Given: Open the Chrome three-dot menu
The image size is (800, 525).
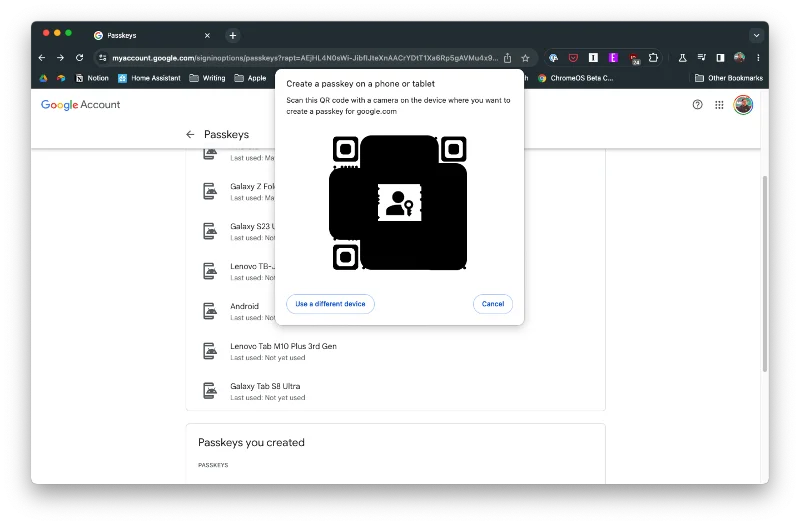Looking at the screenshot, I should [x=758, y=58].
